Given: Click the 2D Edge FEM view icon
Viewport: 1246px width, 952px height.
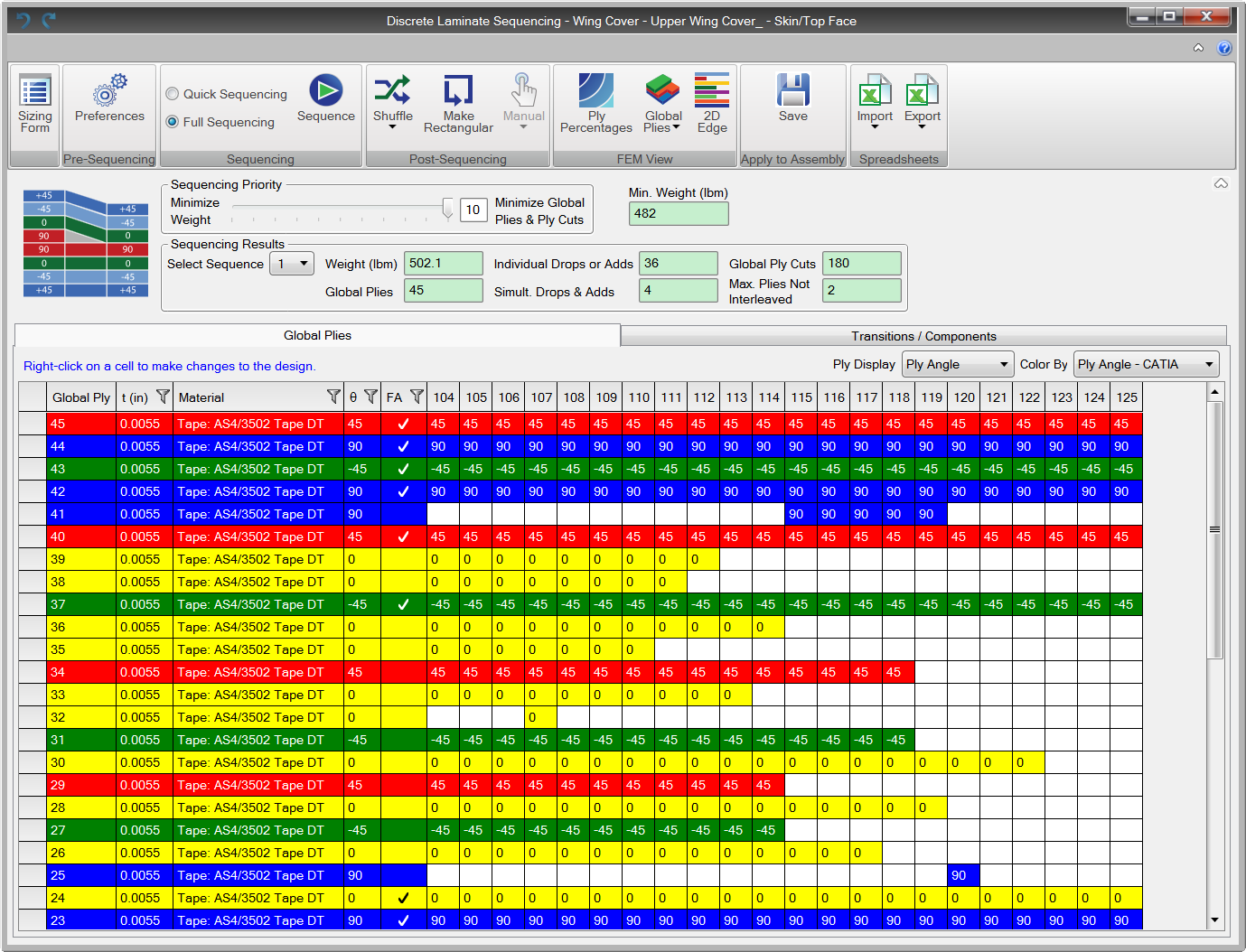Looking at the screenshot, I should 712,102.
